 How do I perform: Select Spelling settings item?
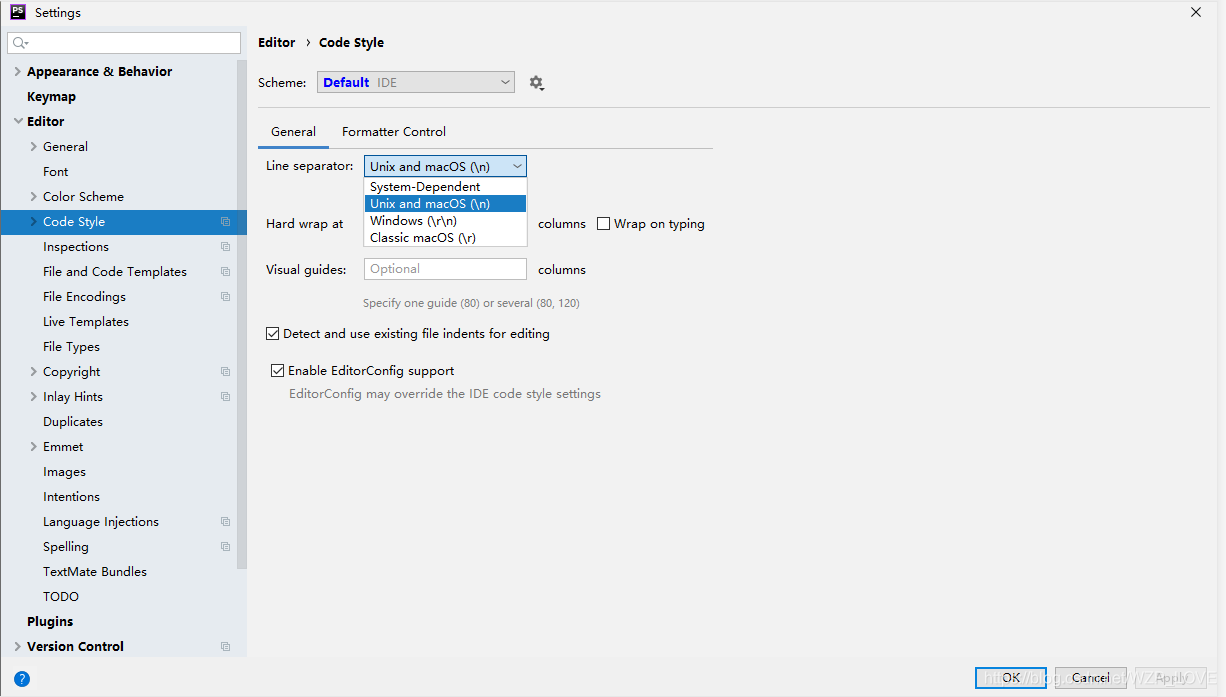(66, 547)
